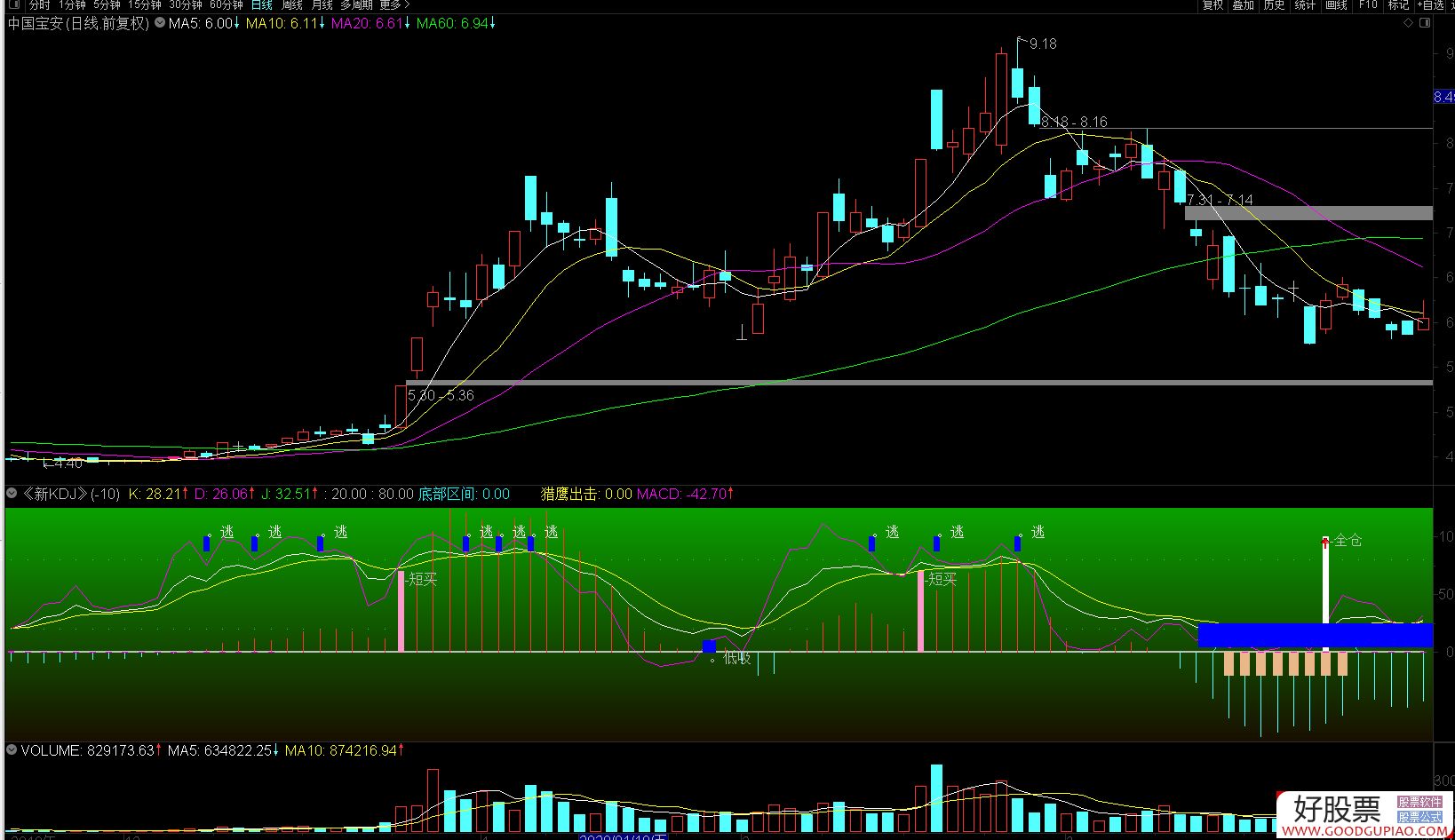Open the 复权 adjustment button
The image size is (1455, 840).
point(1212,4)
